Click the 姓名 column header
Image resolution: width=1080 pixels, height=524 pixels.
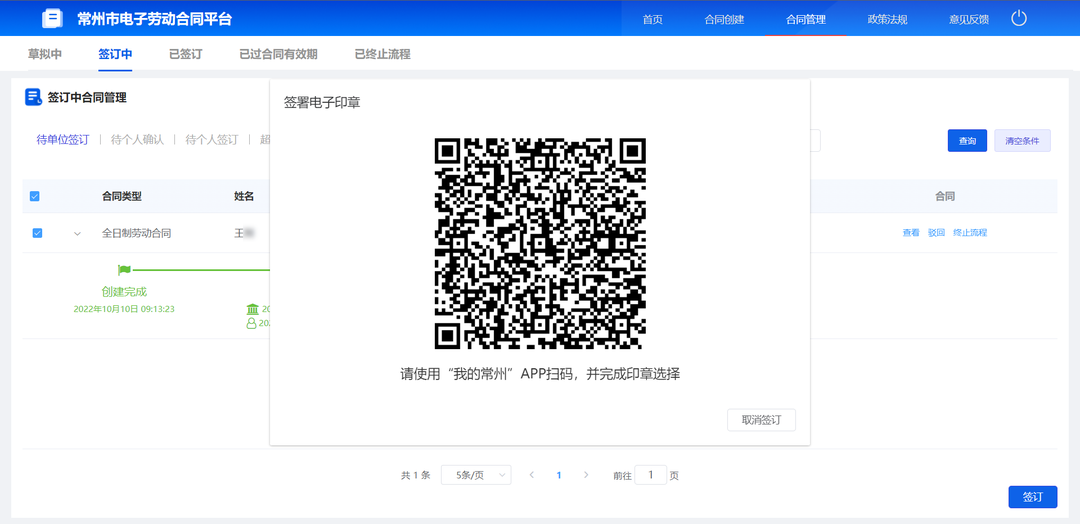click(244, 196)
